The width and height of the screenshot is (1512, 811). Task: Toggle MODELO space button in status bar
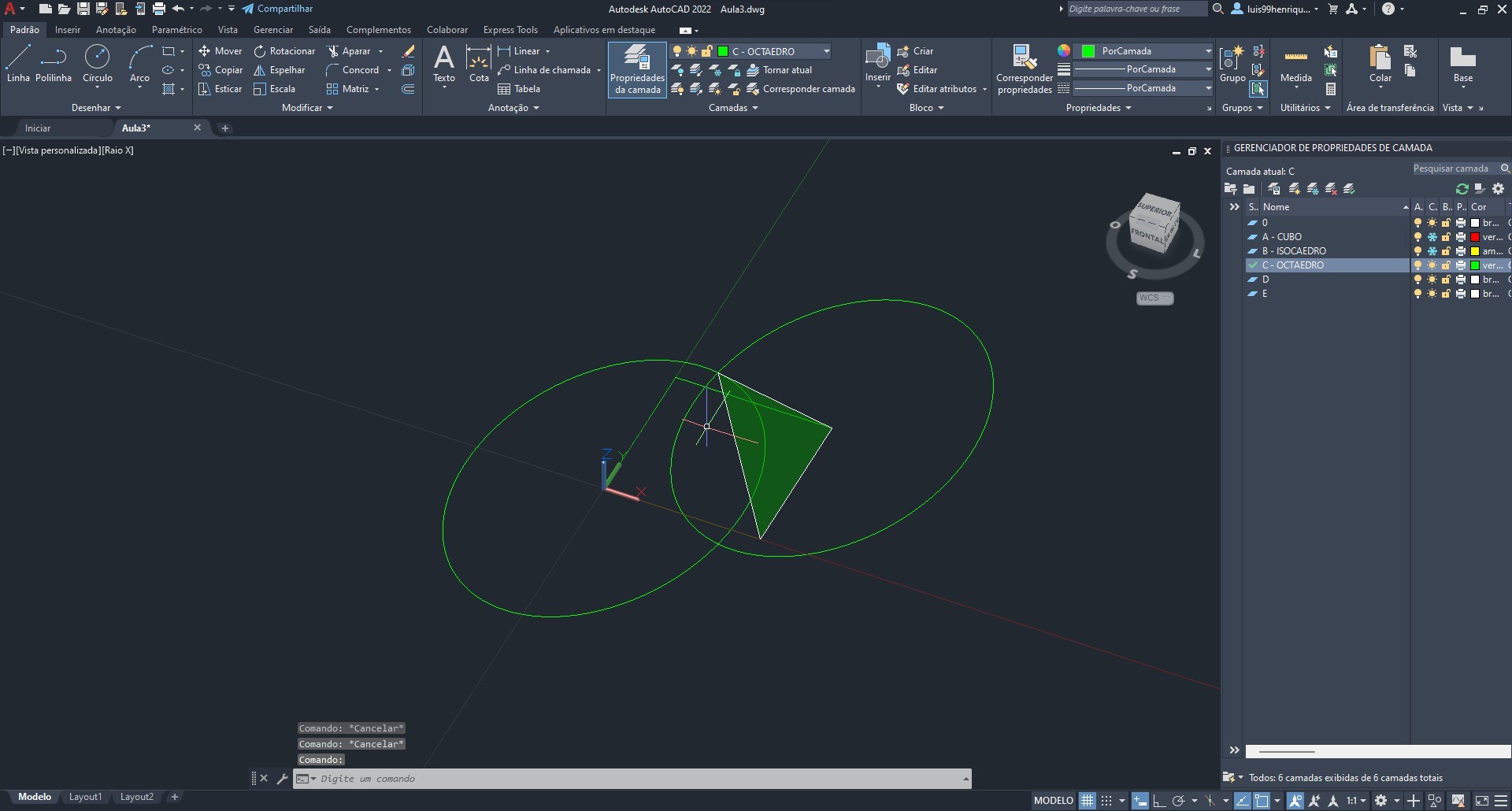(x=1053, y=801)
